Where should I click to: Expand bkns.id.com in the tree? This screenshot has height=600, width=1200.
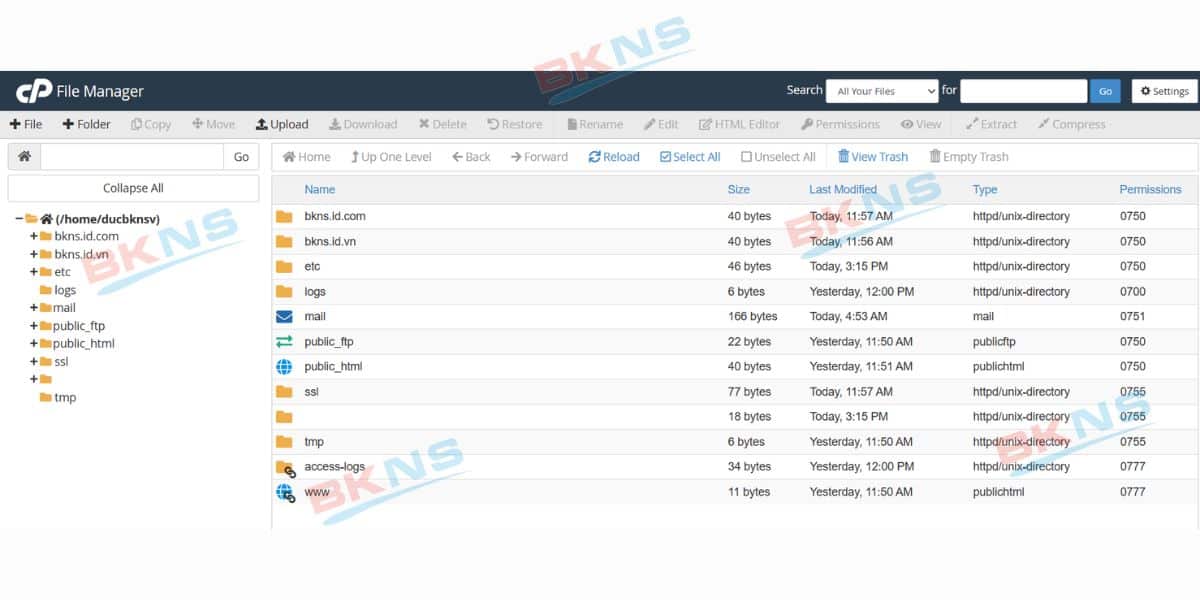point(34,237)
